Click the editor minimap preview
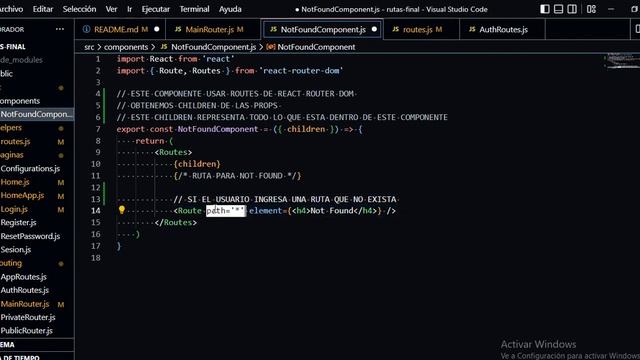The image size is (640, 360). tap(621, 61)
